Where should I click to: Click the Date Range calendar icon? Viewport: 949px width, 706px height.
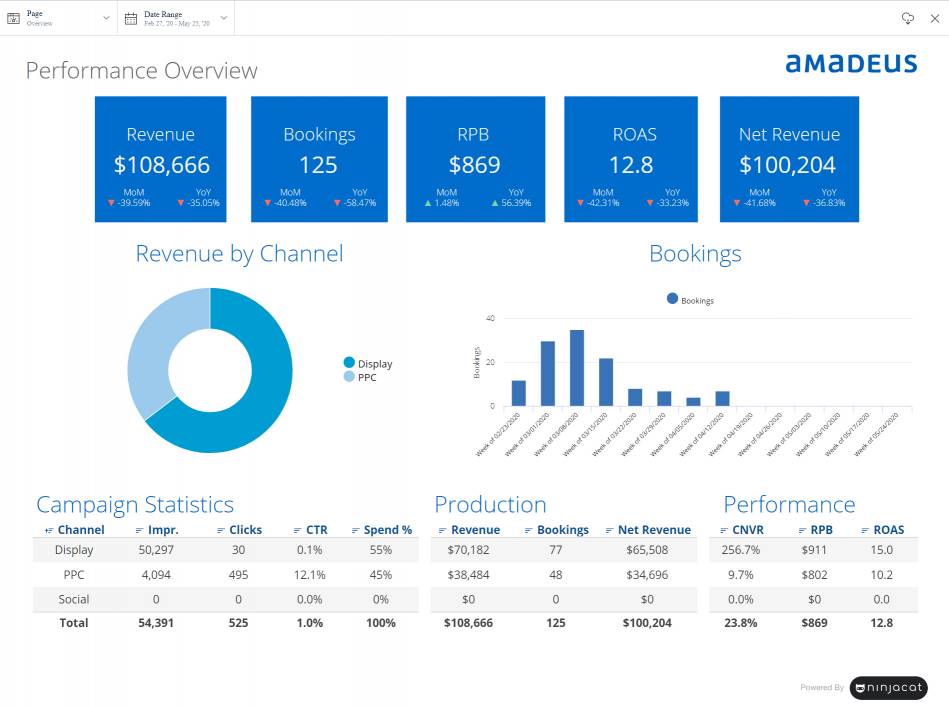tap(131, 18)
